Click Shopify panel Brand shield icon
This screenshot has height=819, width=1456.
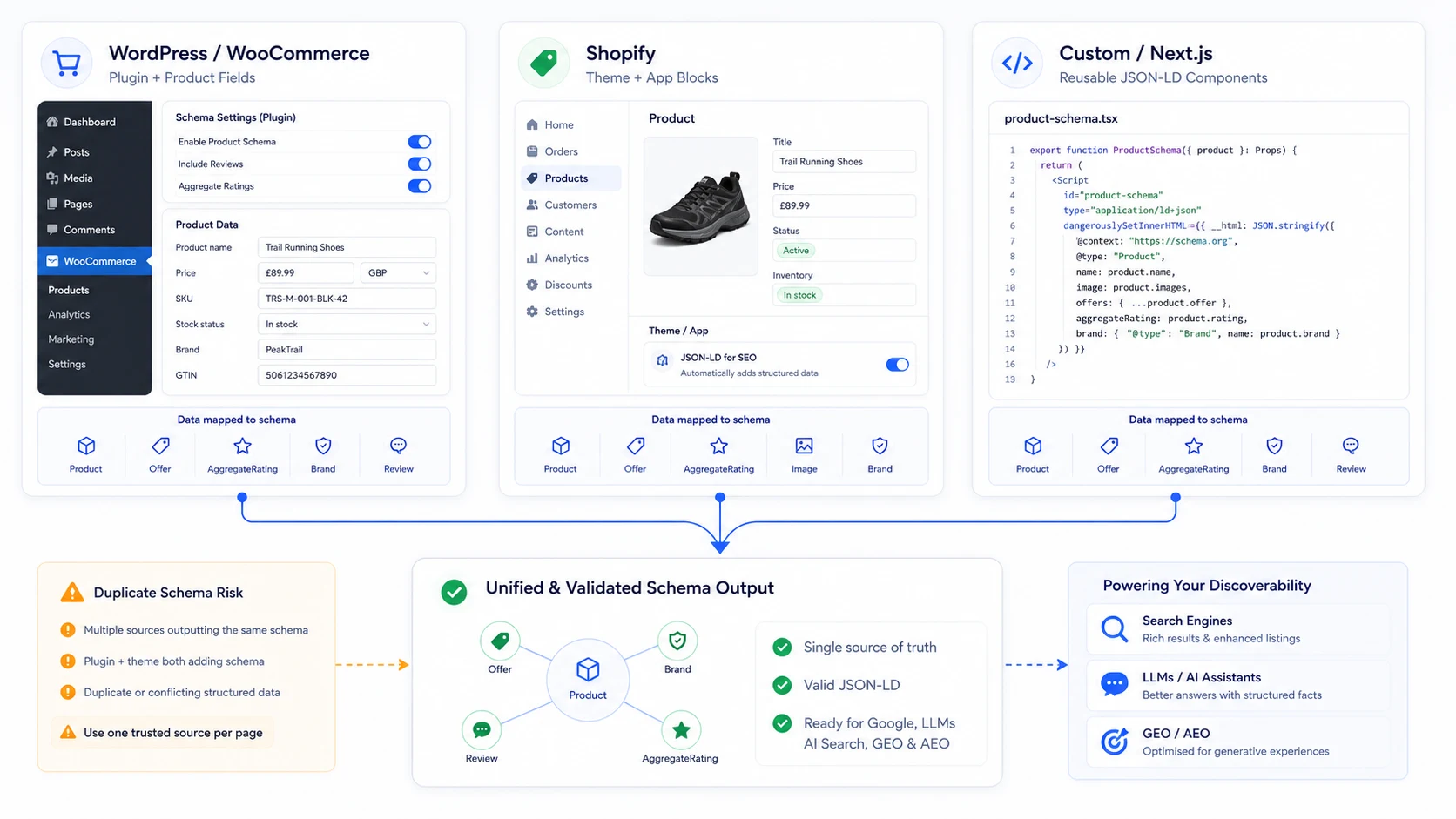(880, 446)
